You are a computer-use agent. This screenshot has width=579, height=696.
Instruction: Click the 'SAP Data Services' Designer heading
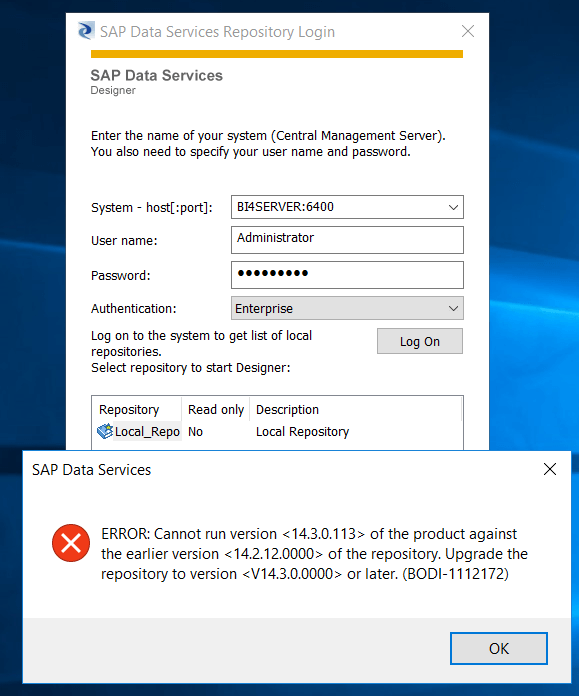pyautogui.click(x=156, y=75)
